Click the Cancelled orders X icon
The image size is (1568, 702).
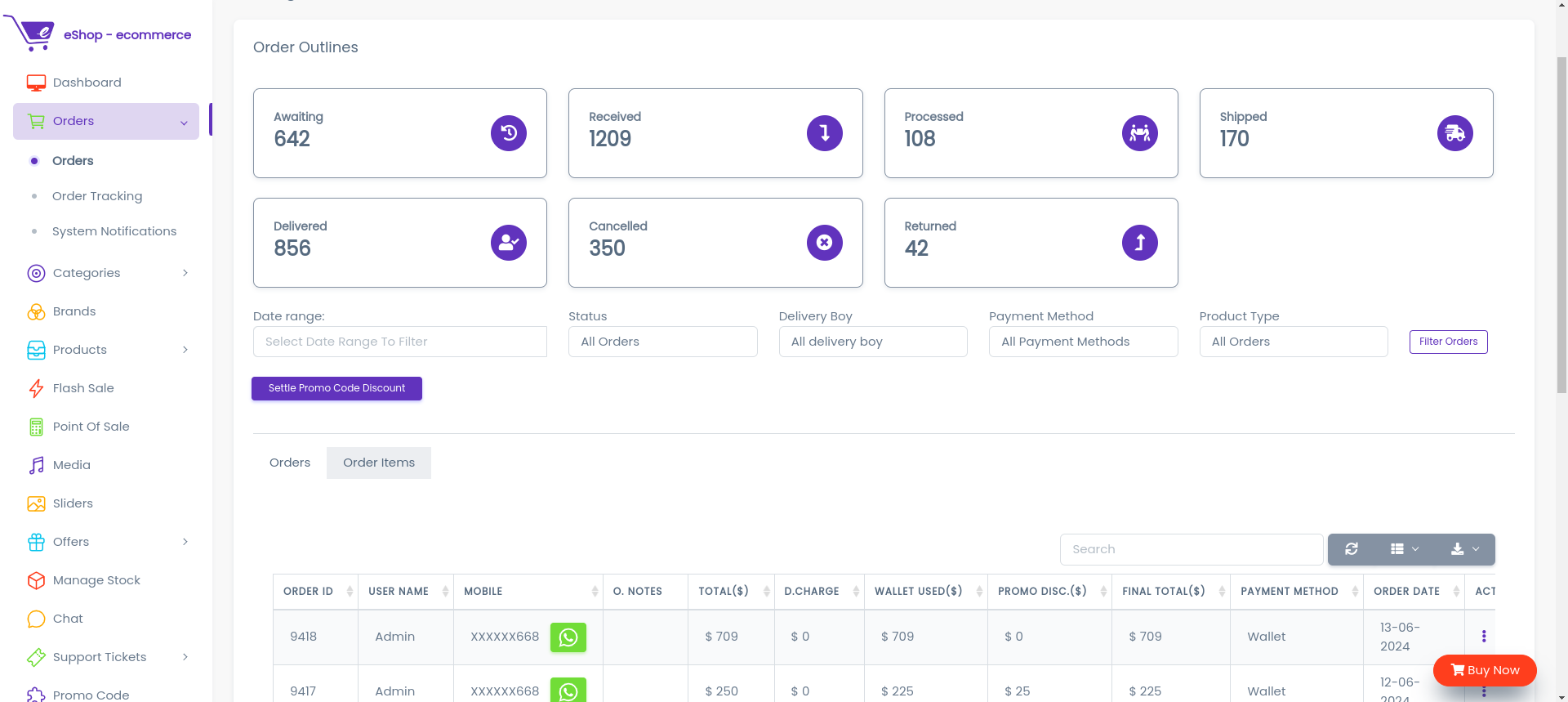click(824, 243)
